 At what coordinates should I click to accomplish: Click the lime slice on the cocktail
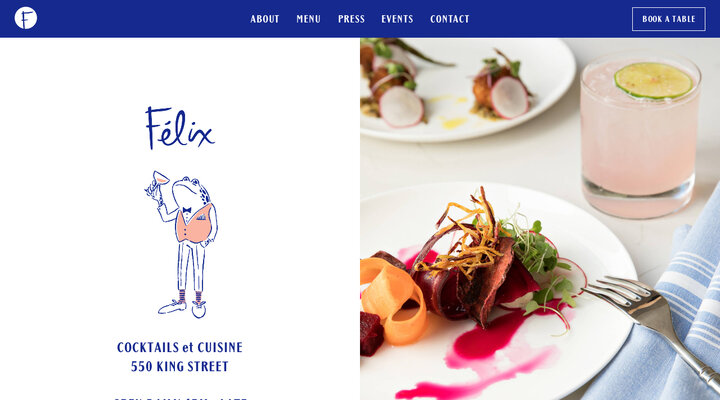point(653,80)
